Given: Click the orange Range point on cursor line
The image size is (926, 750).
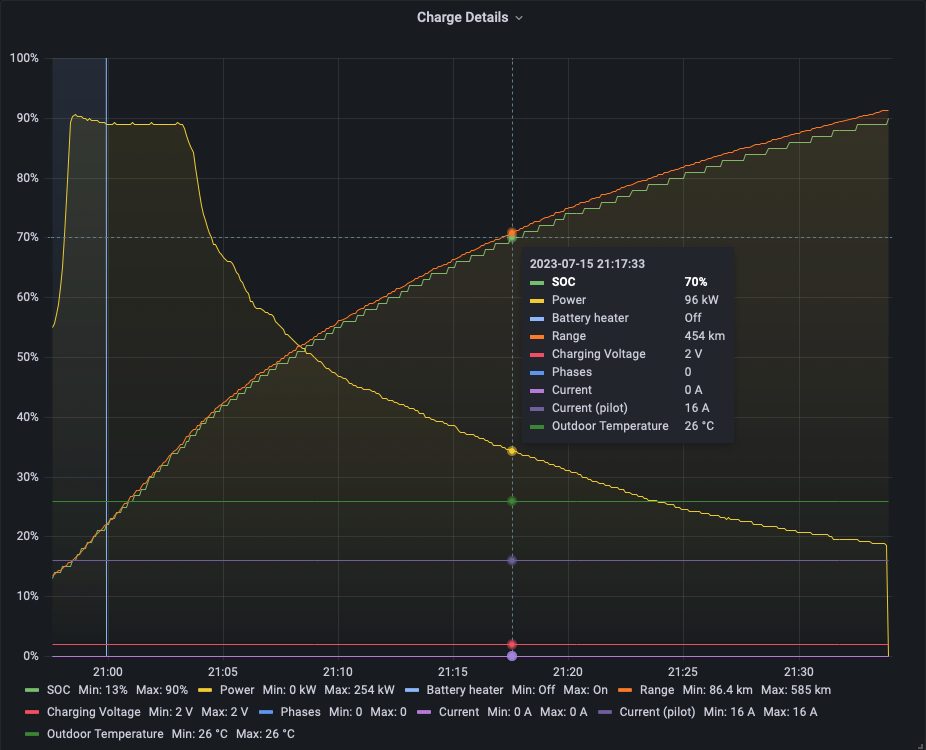Looking at the screenshot, I should point(512,232).
